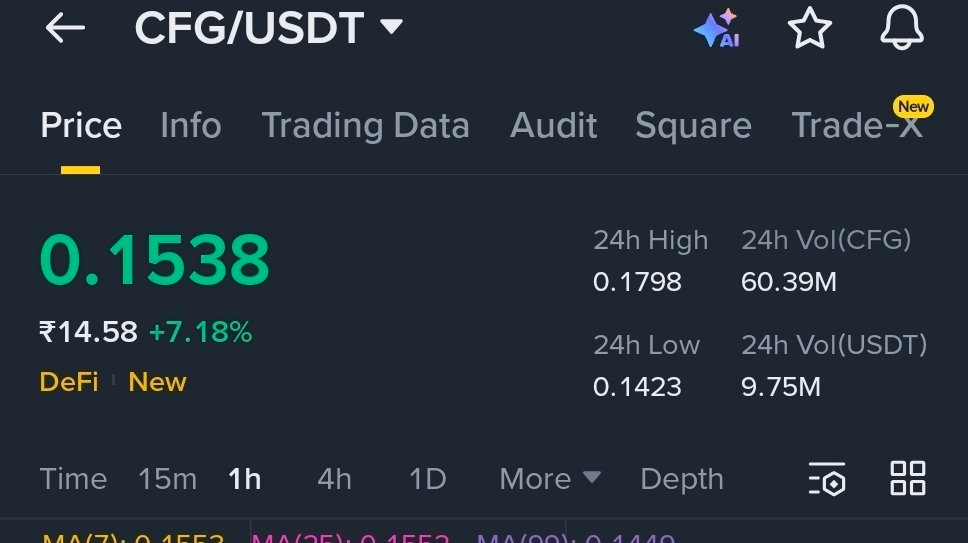Select the 1D chart interval

(x=427, y=479)
